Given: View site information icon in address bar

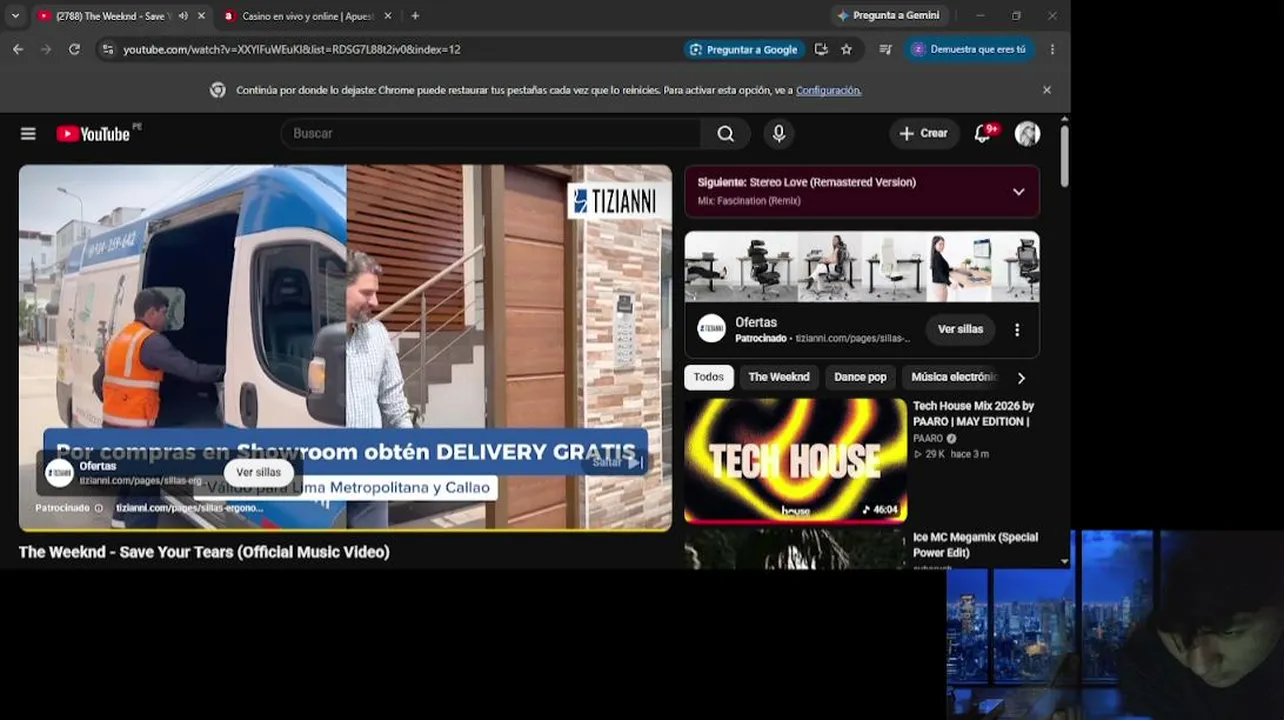Looking at the screenshot, I should pos(108,49).
